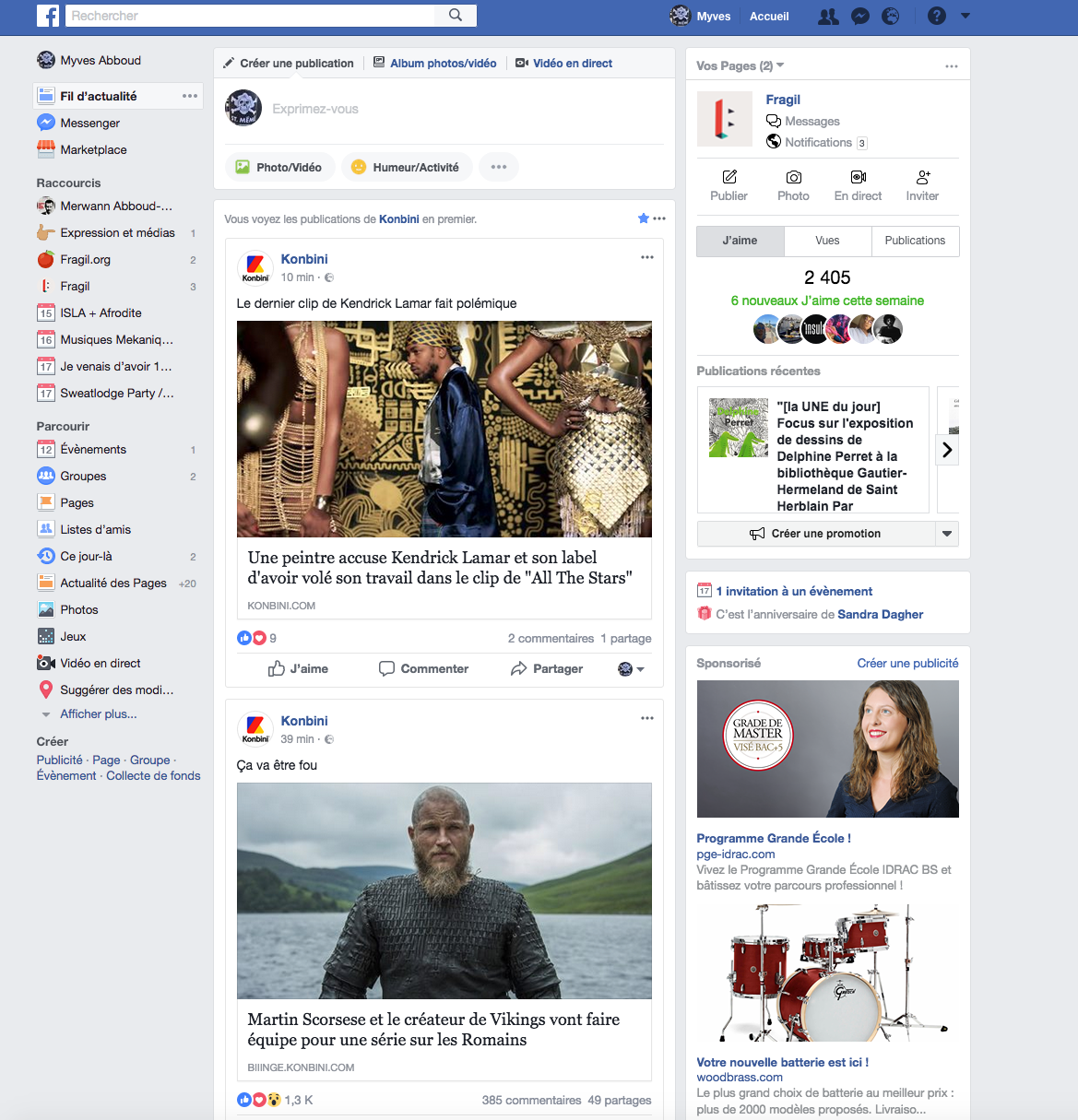Click Inviter on the Fragil page
1078x1120 pixels.
pyautogui.click(x=922, y=185)
